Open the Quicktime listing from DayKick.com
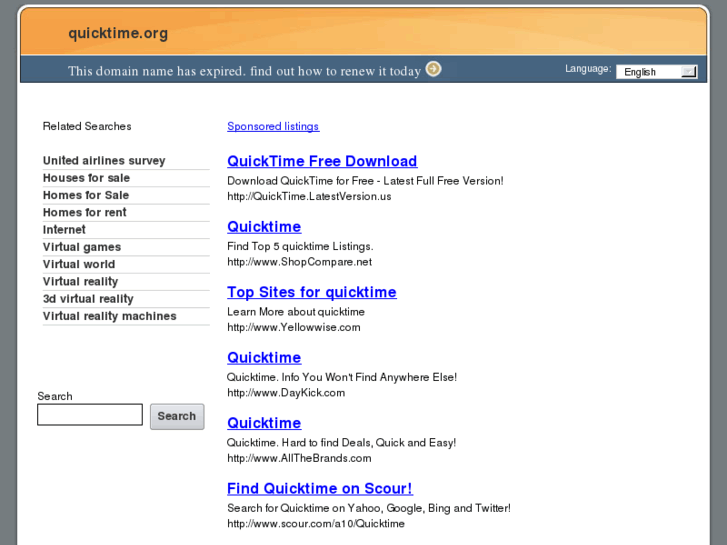 (264, 358)
